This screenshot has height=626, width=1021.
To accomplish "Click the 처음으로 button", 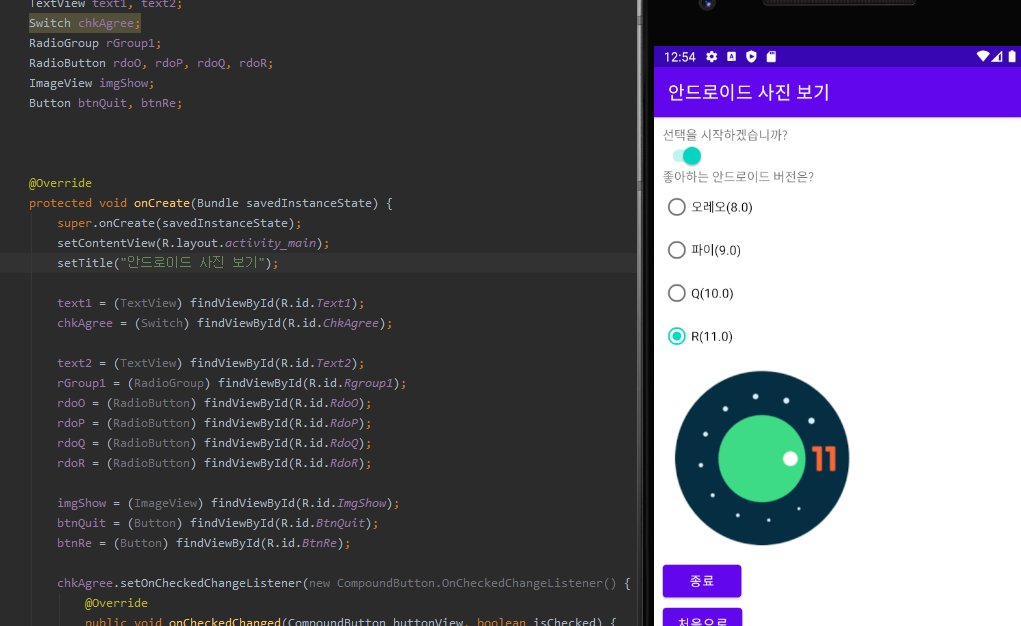I will click(x=702, y=618).
